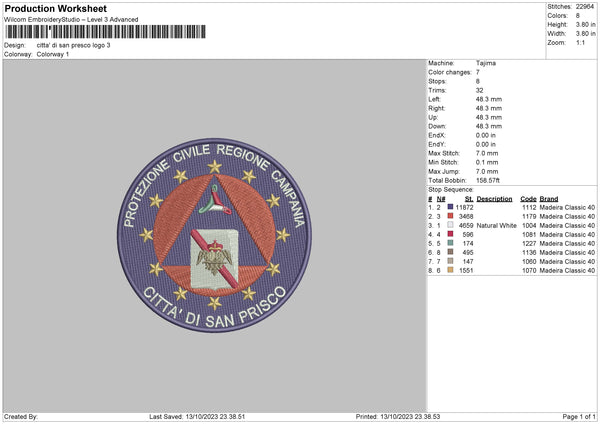Image resolution: width=600 pixels, height=424 pixels.
Task: Click the Total Bobbin value '158.57ft'
Action: pyautogui.click(x=488, y=180)
